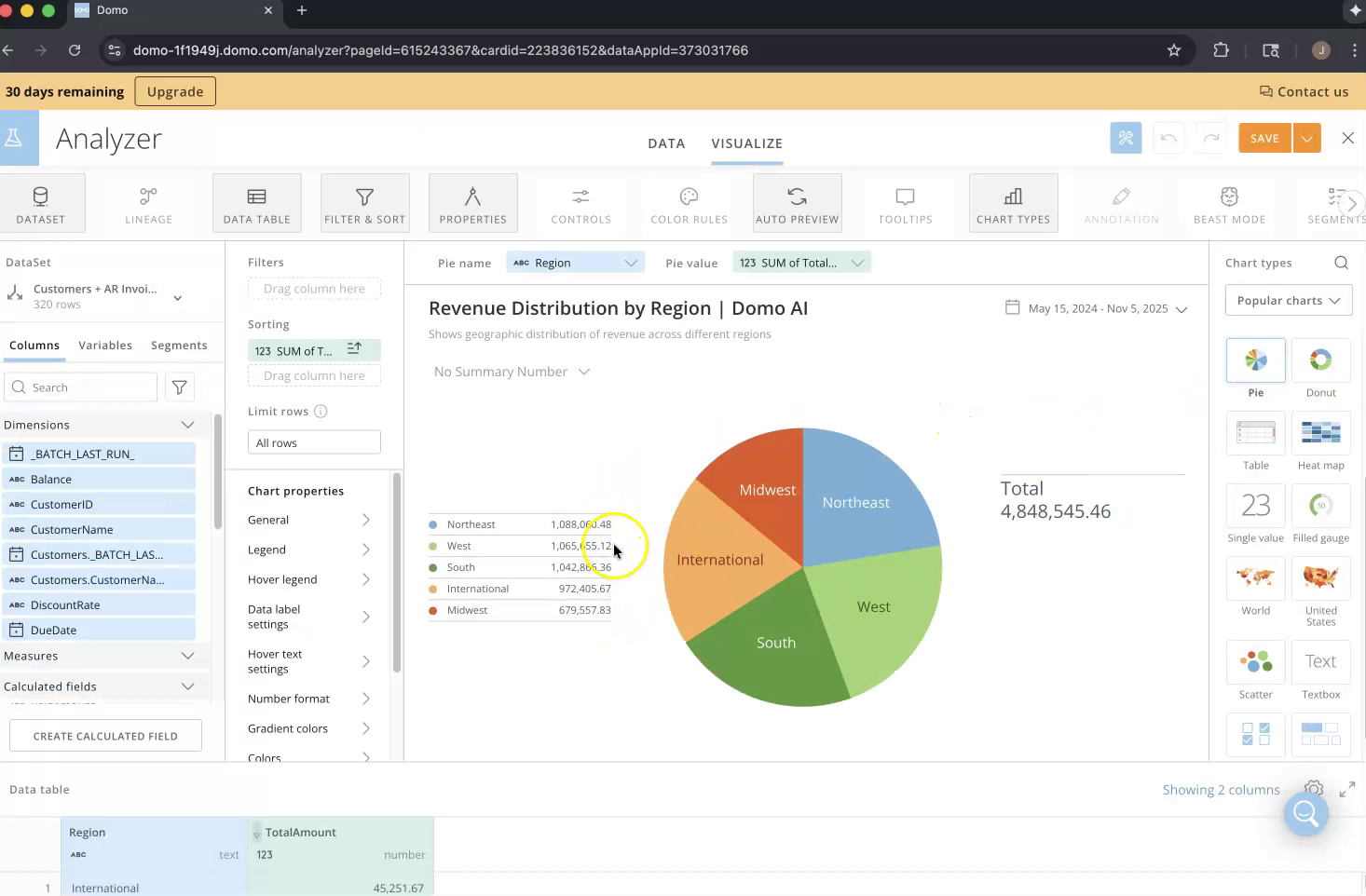This screenshot has width=1366, height=896.
Task: Toggle the Filter & Sort panel
Action: pos(364,203)
